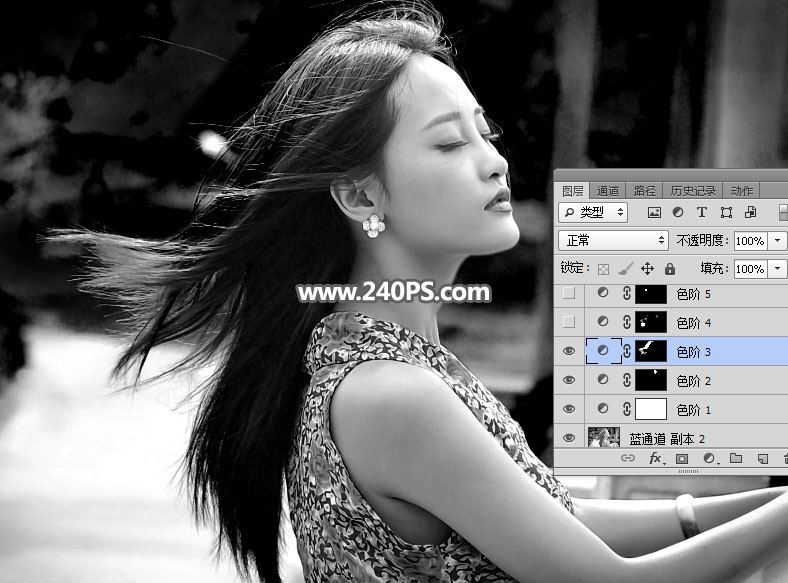The height and width of the screenshot is (583, 788).
Task: Hide the 色阶 3 layer
Action: pos(568,351)
